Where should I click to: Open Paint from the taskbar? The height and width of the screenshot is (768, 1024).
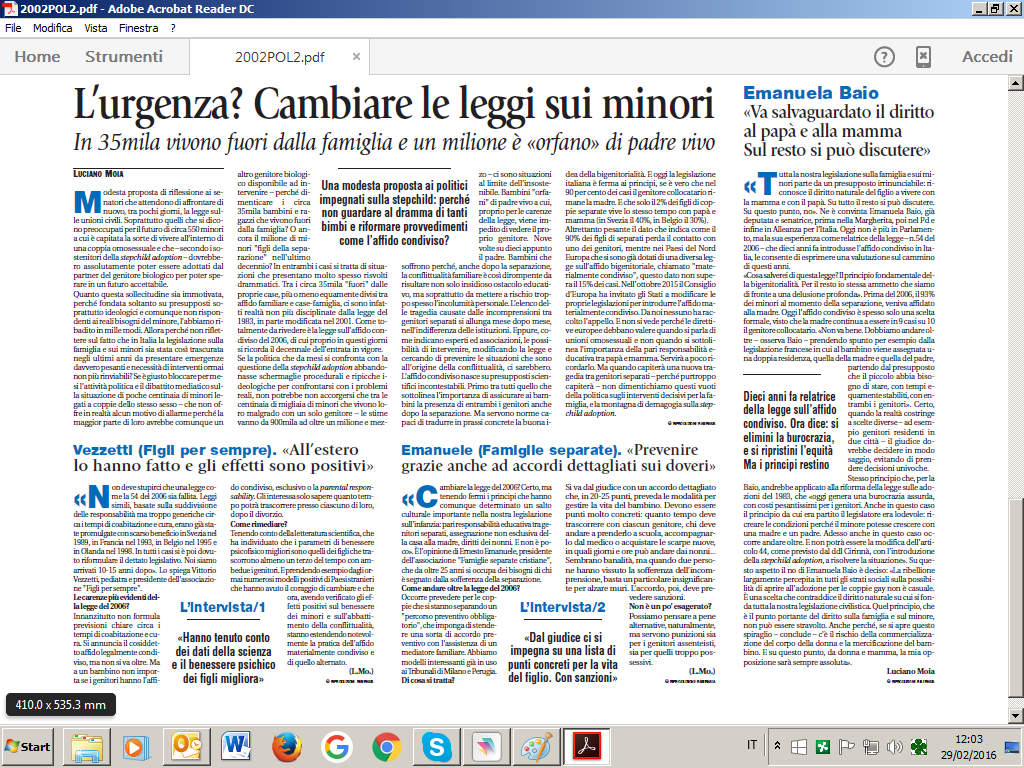coord(536,746)
